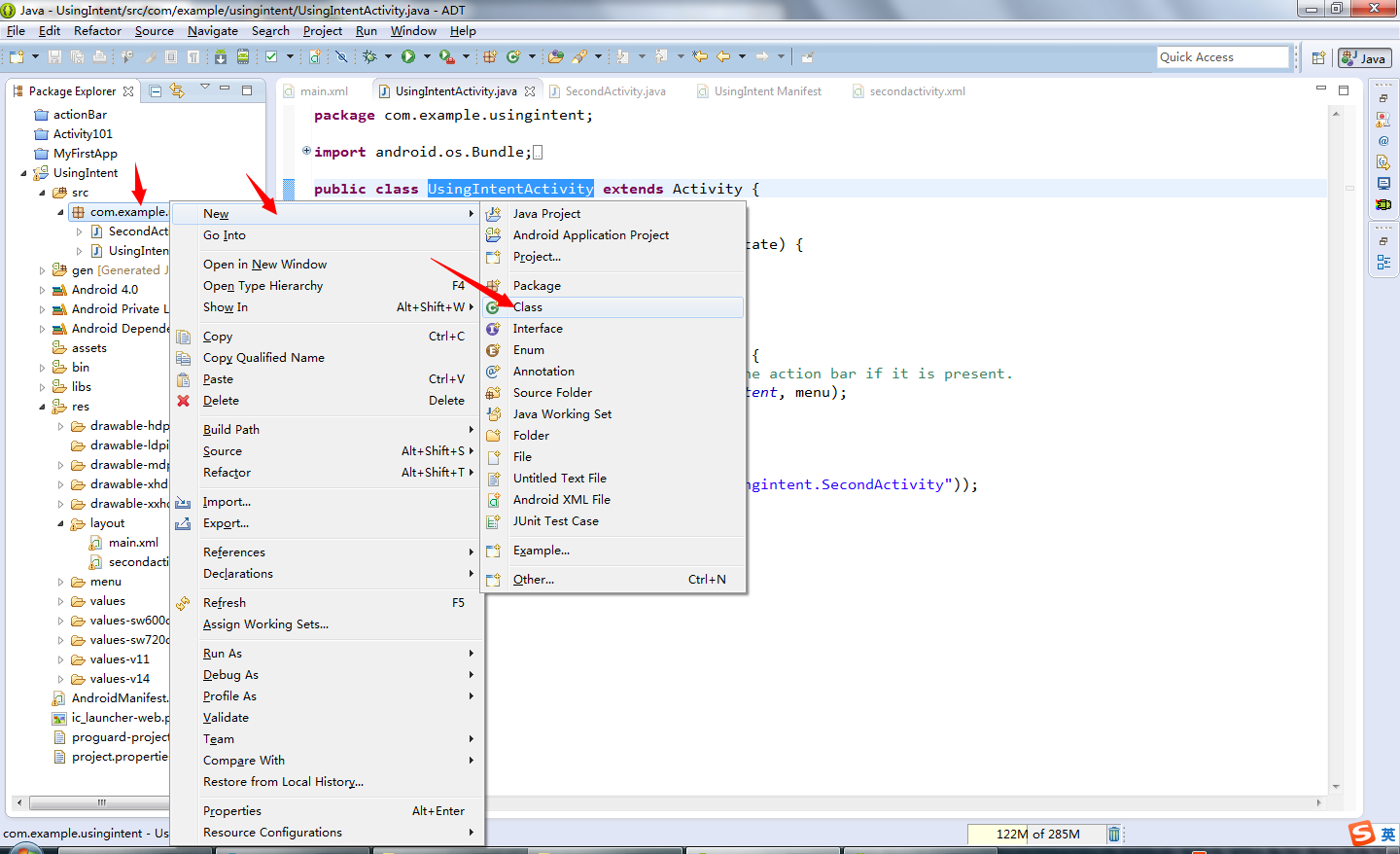Collapse all in Package Explorer
This screenshot has height=854, width=1400.
[156, 90]
